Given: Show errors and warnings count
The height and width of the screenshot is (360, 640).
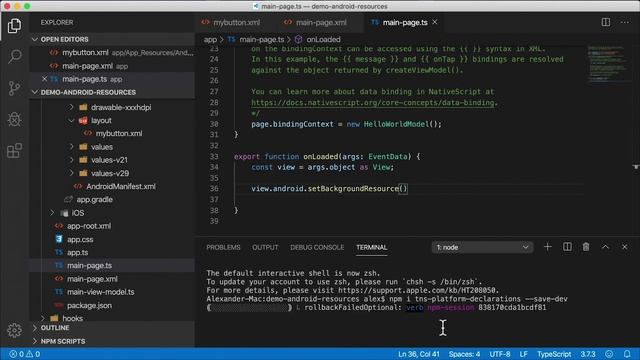Looking at the screenshot, I should pos(25,354).
